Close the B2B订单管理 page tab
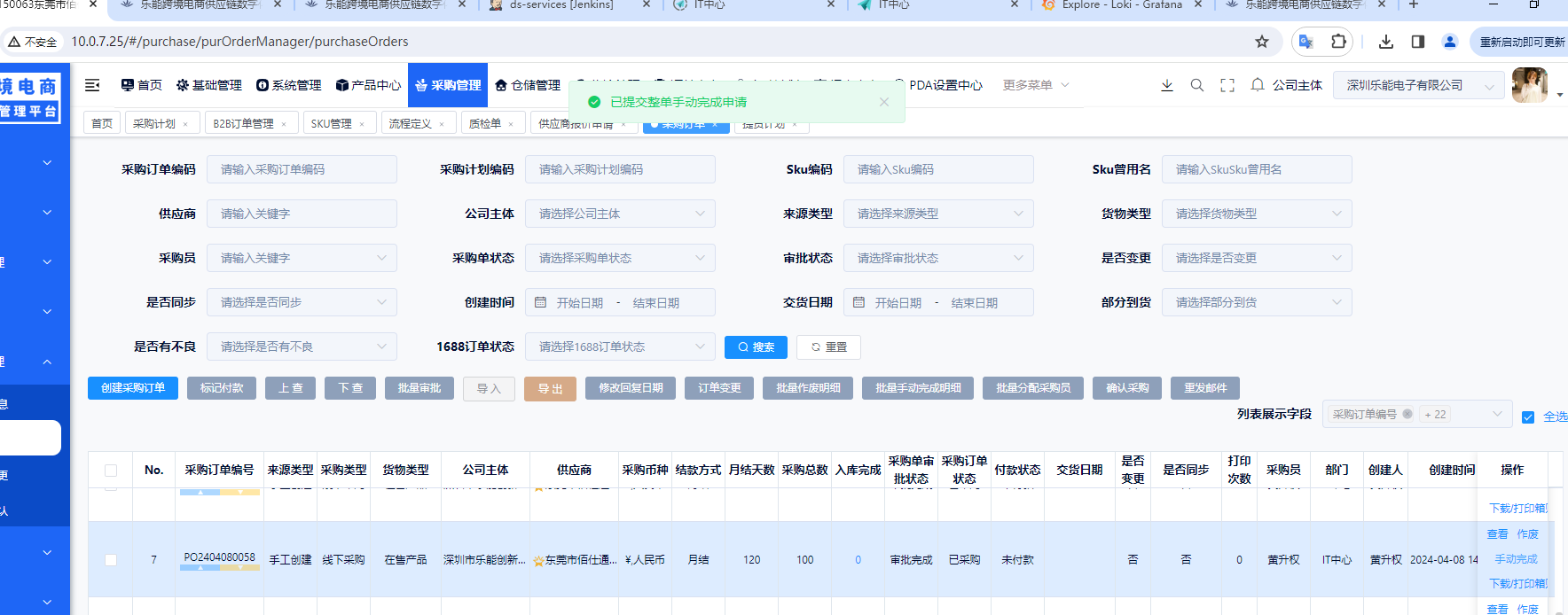The width and height of the screenshot is (1568, 615). click(284, 124)
